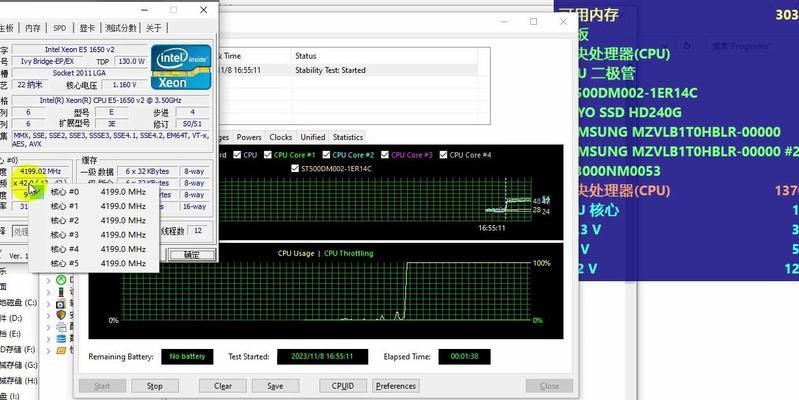Click the test started value 2023/11/8 16:55:11
The width and height of the screenshot is (799, 400).
(x=323, y=357)
